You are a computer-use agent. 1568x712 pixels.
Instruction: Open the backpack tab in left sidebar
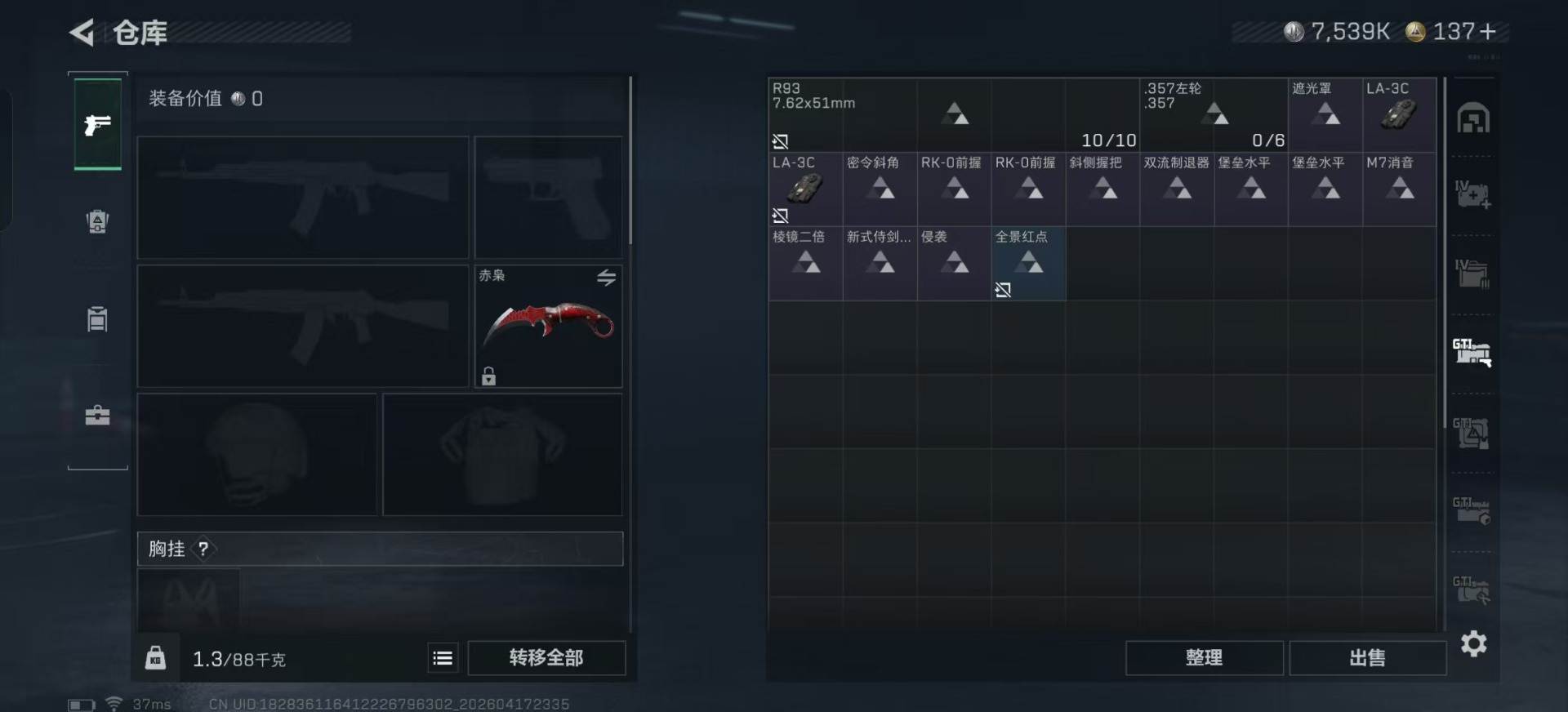click(97, 221)
